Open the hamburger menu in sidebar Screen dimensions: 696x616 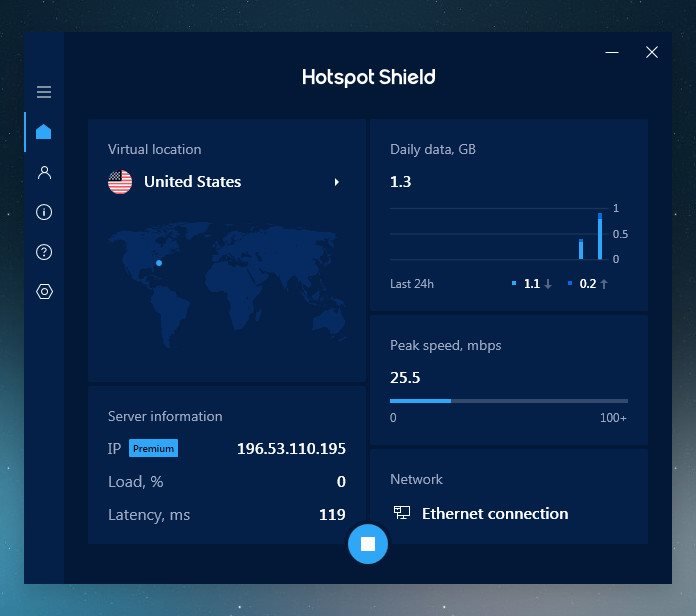[44, 92]
